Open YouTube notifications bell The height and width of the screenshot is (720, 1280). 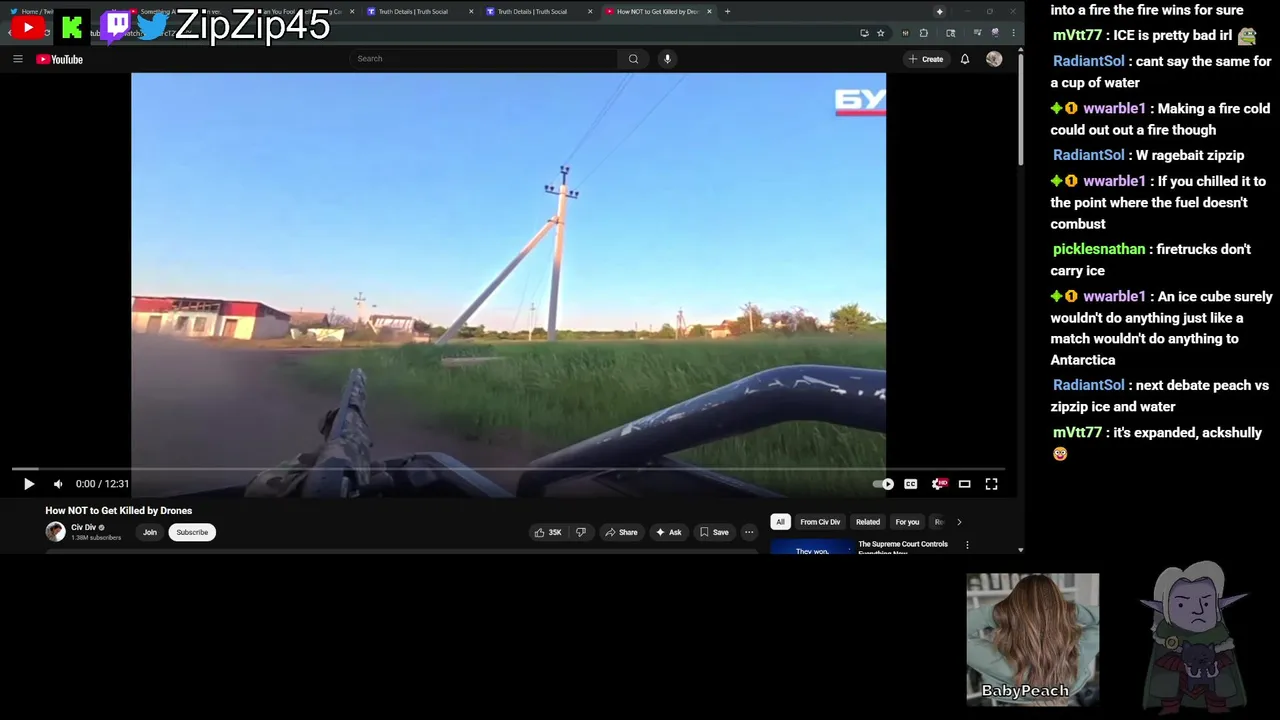[965, 59]
